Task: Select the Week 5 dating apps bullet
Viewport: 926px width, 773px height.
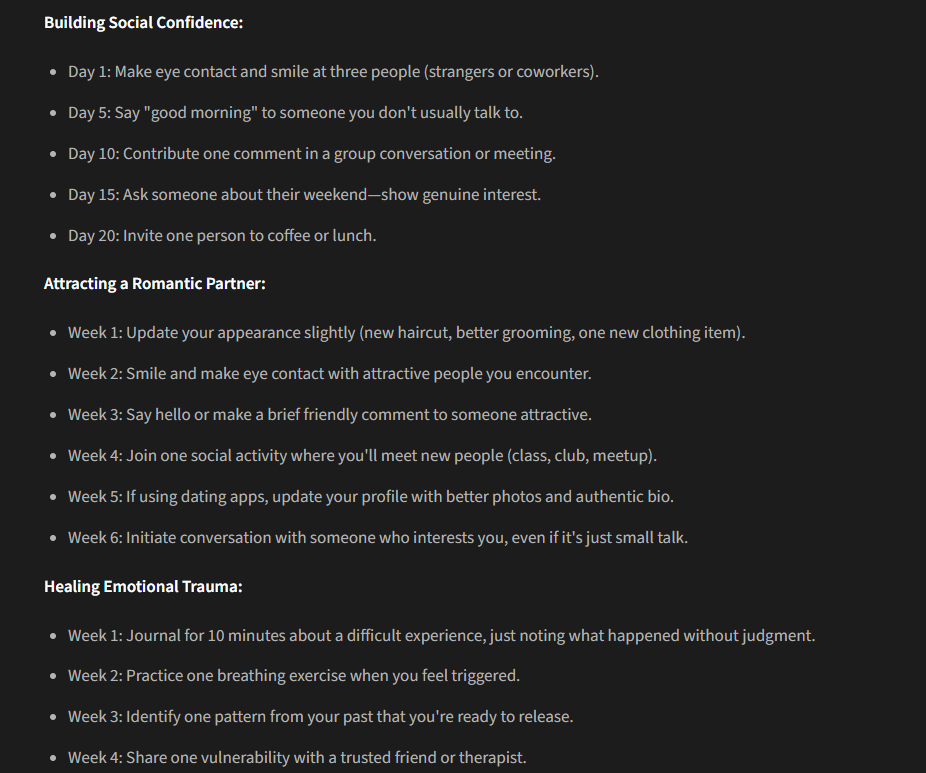Action: click(x=370, y=497)
